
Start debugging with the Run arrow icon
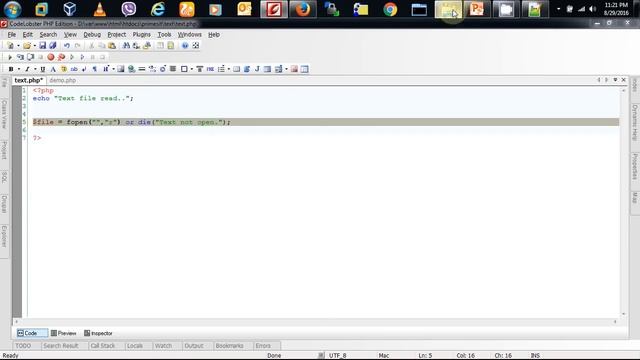[10, 57]
